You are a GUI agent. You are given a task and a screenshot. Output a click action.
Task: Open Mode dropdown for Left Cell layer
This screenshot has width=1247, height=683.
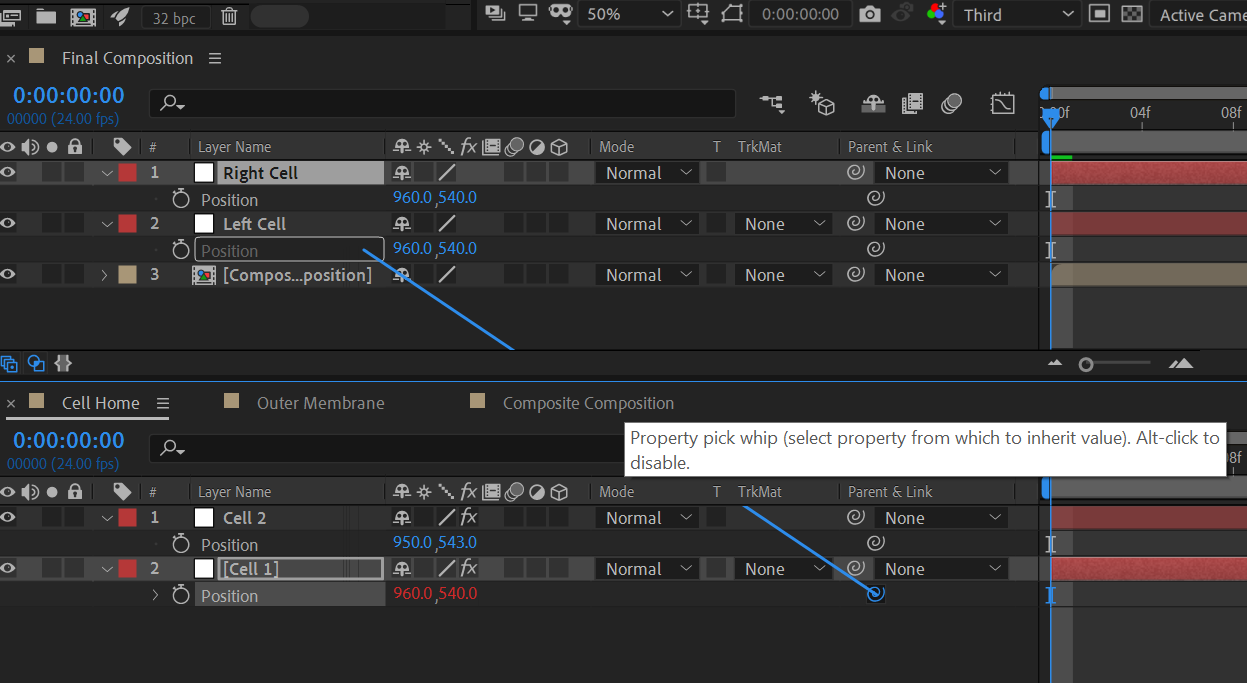649,224
